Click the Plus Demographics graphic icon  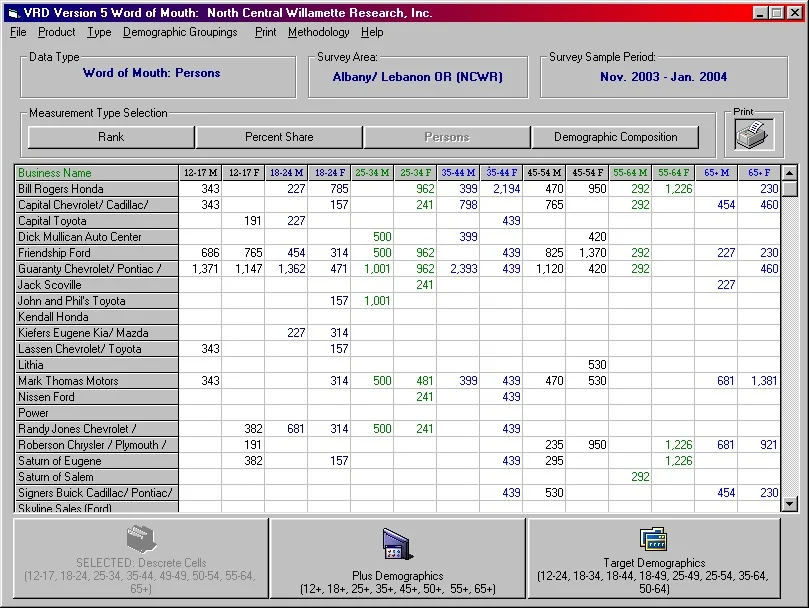click(x=397, y=544)
